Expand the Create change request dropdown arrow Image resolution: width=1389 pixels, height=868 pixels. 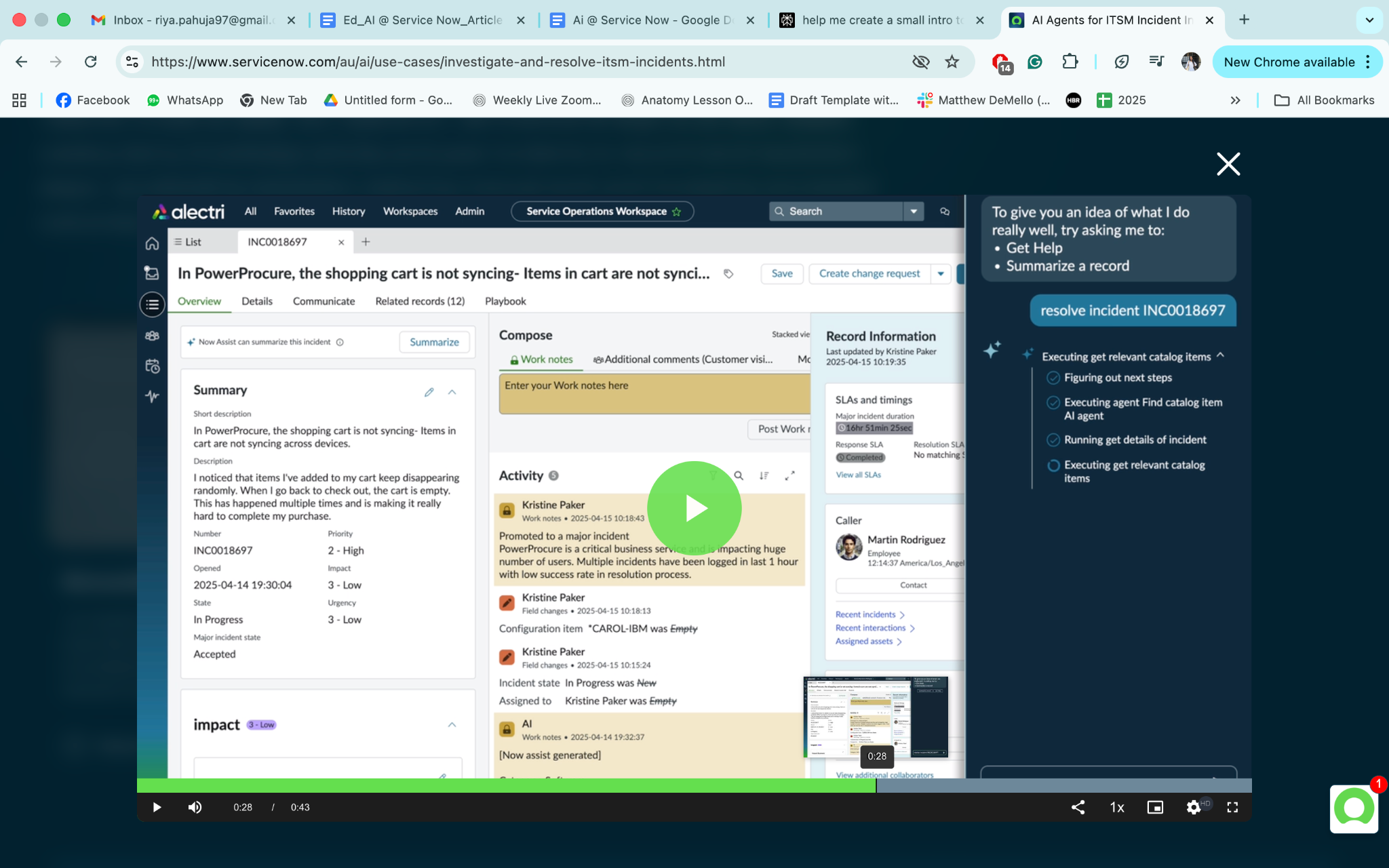tap(941, 273)
